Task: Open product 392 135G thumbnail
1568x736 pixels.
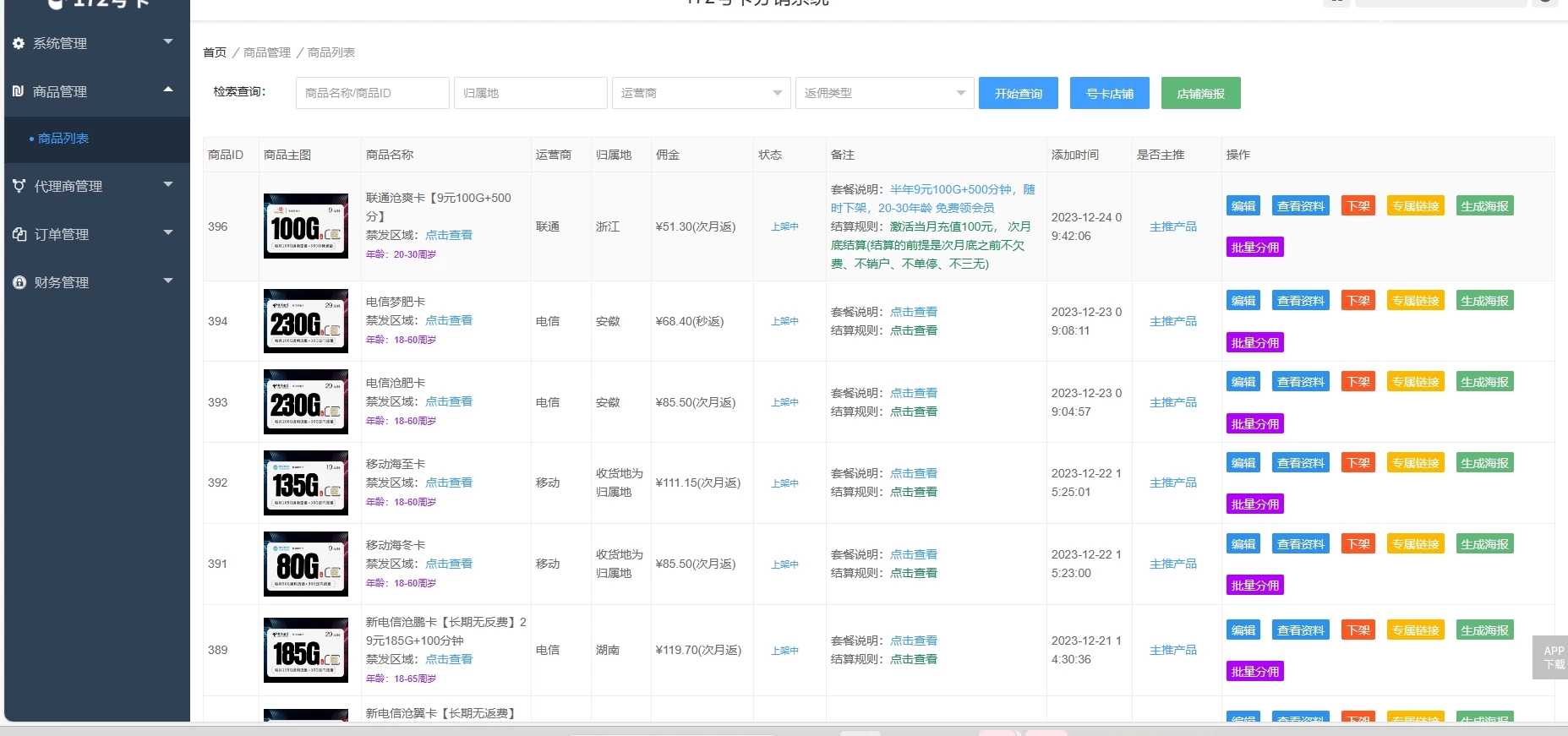Action: coord(306,483)
